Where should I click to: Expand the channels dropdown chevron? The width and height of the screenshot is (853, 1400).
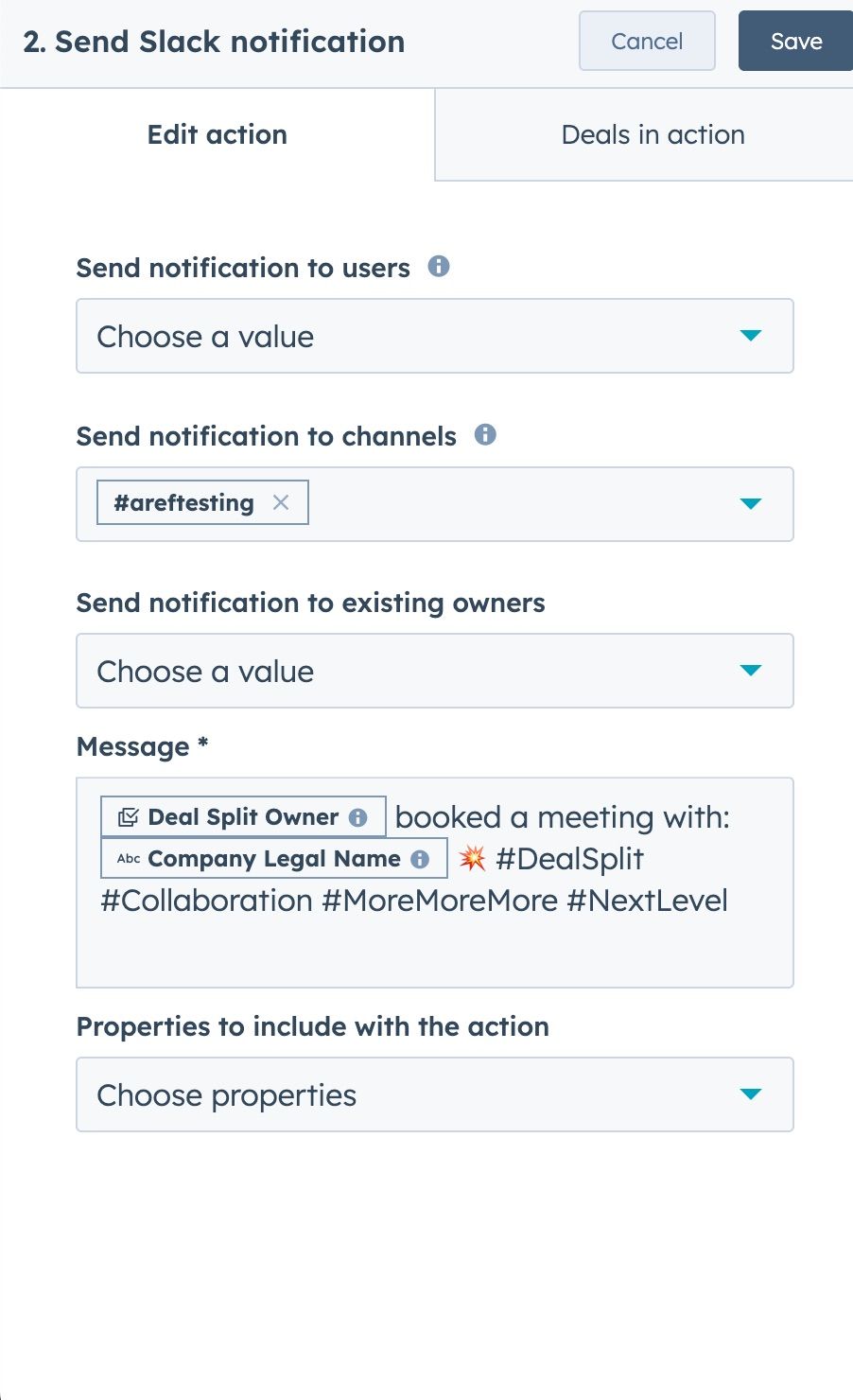click(x=750, y=503)
